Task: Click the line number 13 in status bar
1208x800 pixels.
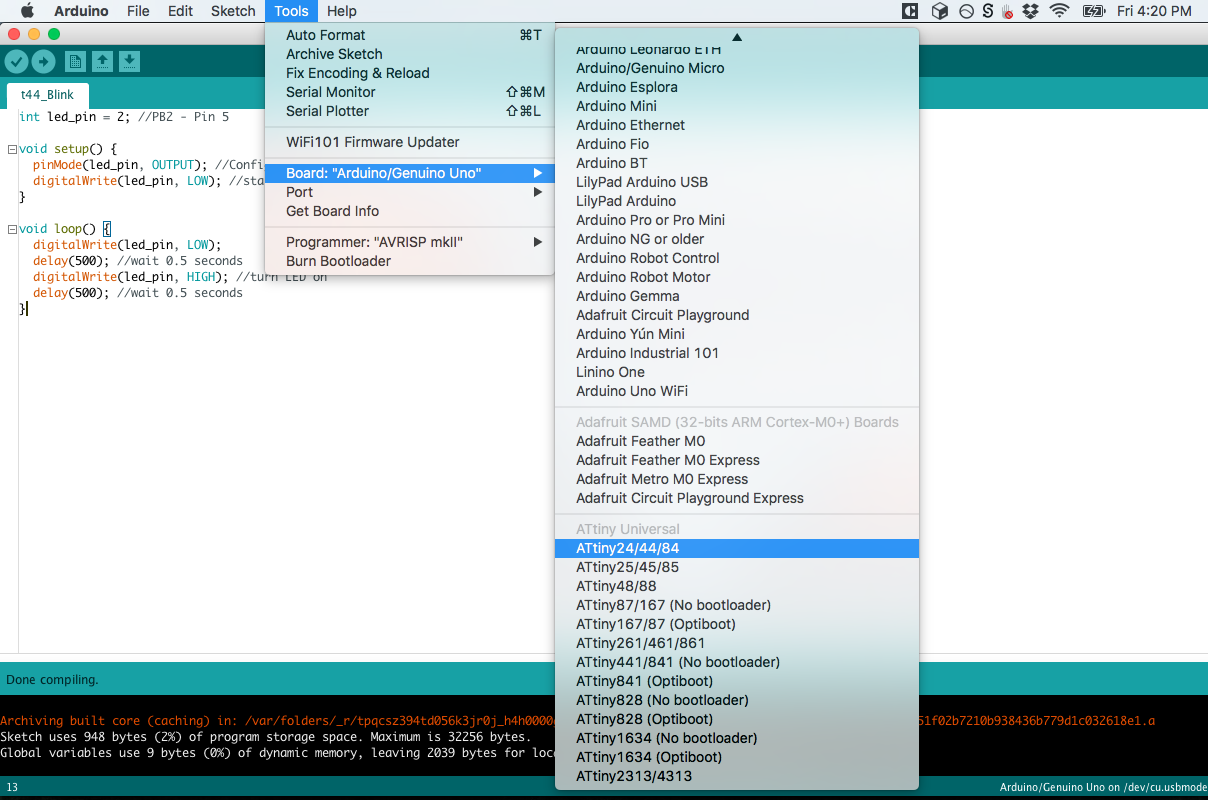Action: click(12, 787)
